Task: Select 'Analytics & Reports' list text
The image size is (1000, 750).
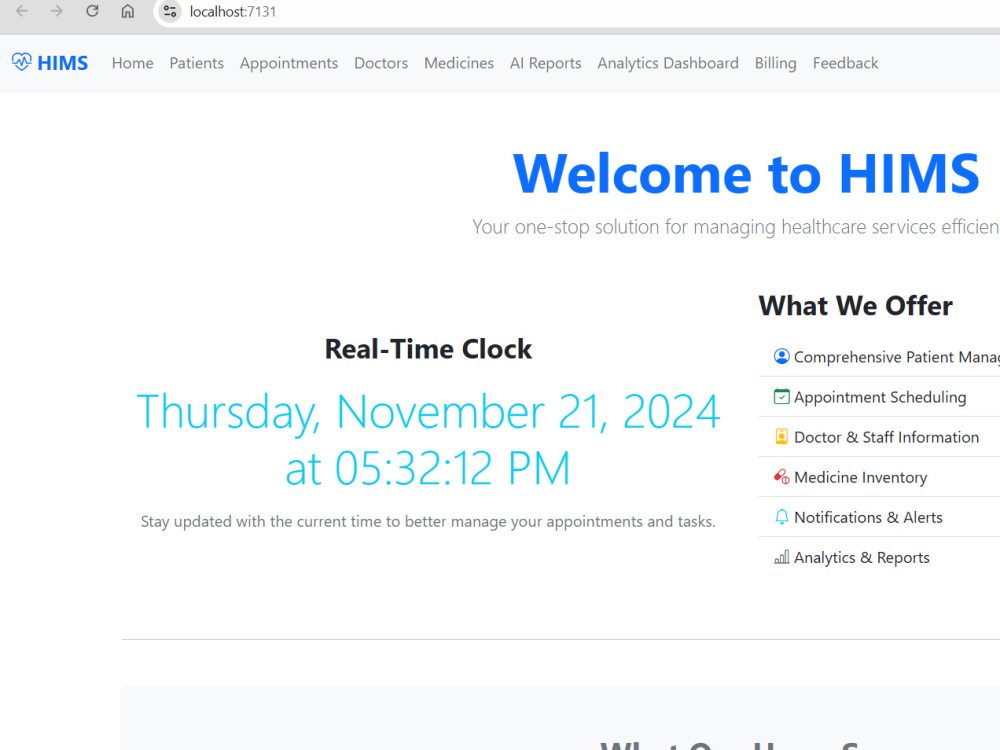Action: click(x=862, y=557)
